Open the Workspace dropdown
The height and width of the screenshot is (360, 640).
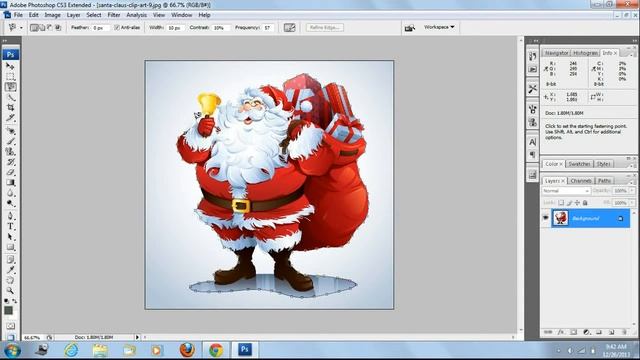(x=439, y=27)
